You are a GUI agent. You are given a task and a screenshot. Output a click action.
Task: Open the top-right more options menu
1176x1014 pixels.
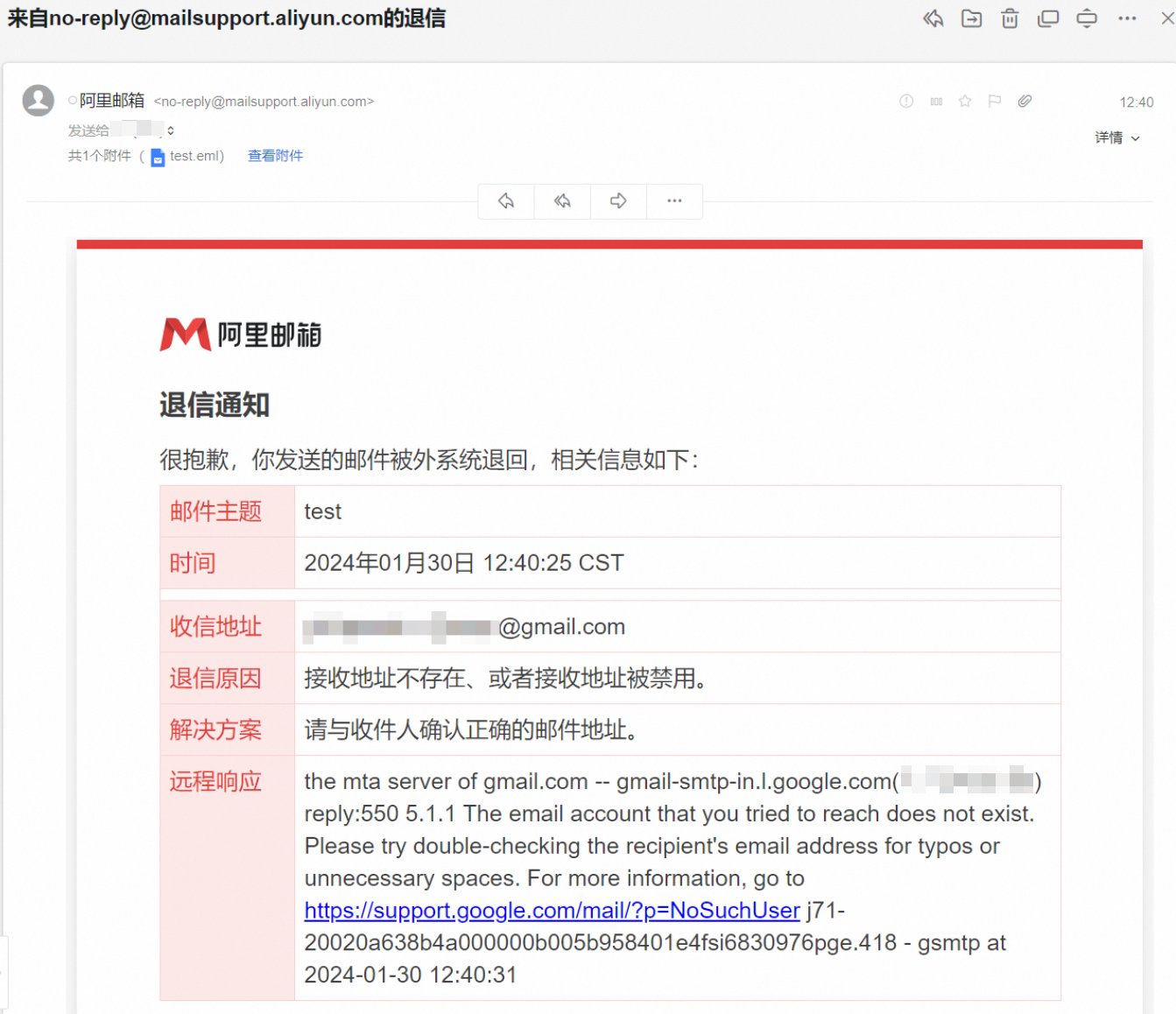coord(1127,18)
